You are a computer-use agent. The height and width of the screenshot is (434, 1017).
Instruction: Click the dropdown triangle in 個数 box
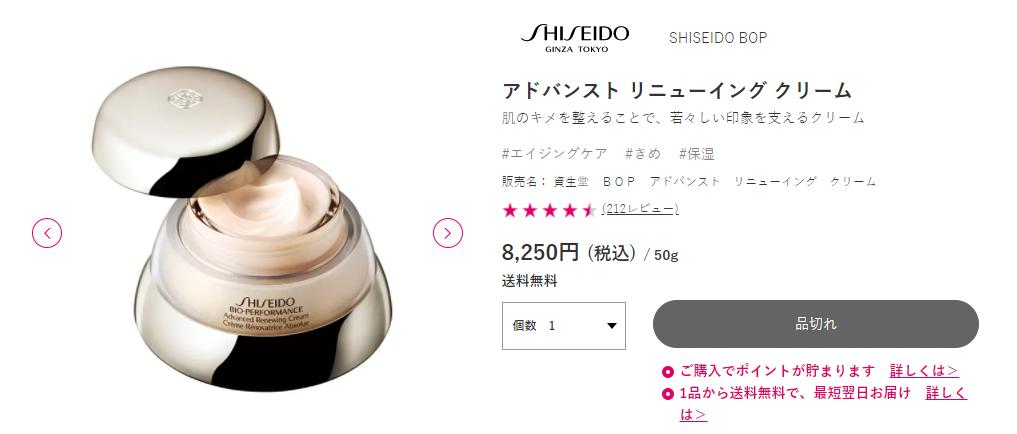611,326
